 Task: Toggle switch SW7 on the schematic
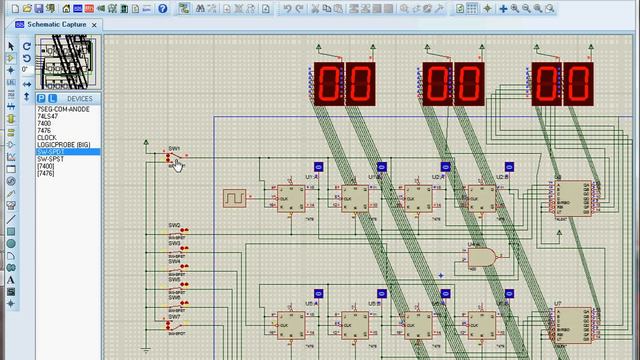(x=176, y=326)
